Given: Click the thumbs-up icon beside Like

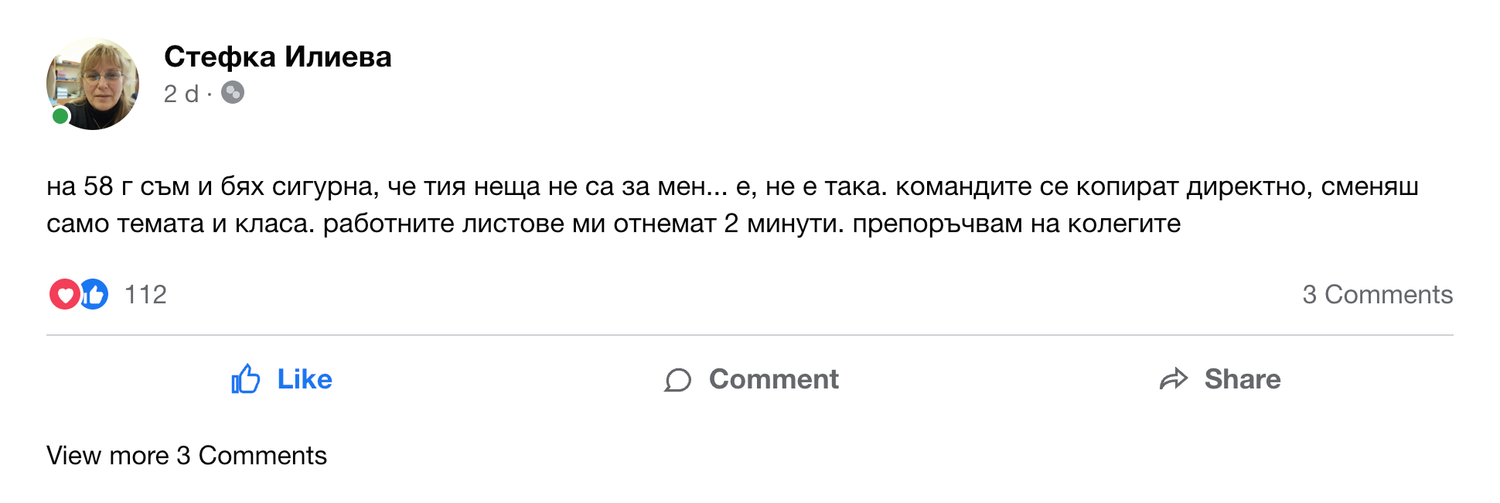Looking at the screenshot, I should [x=246, y=379].
